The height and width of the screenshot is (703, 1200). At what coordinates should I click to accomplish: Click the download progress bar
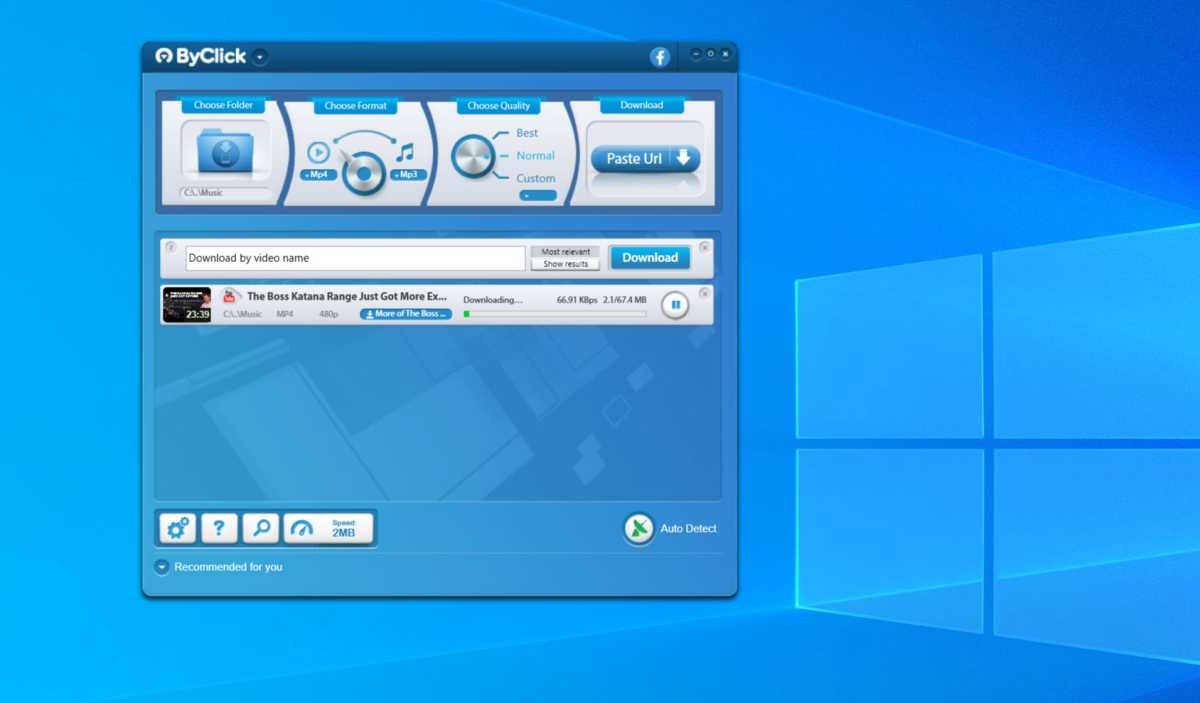click(x=554, y=314)
